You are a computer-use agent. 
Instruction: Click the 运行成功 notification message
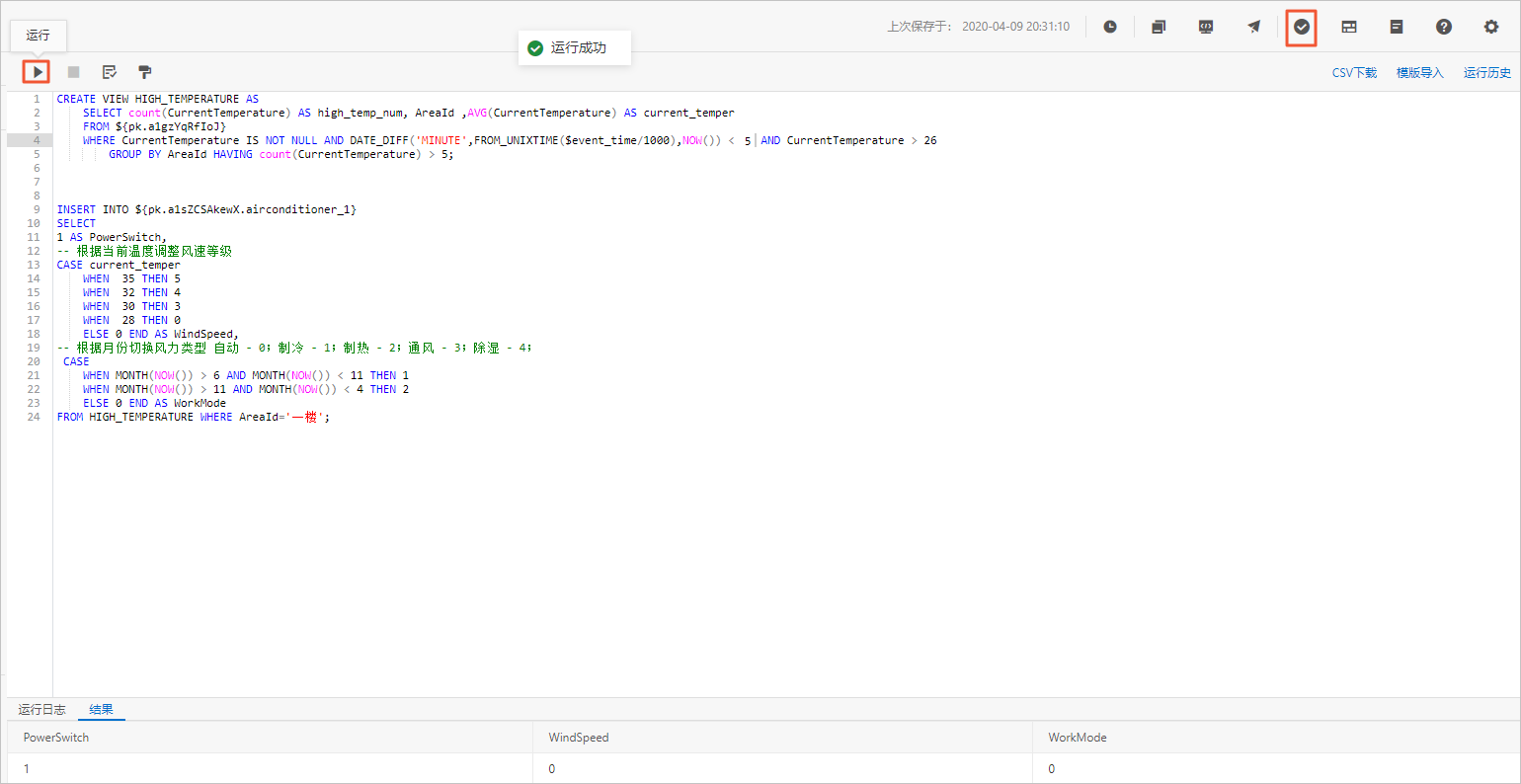(579, 47)
